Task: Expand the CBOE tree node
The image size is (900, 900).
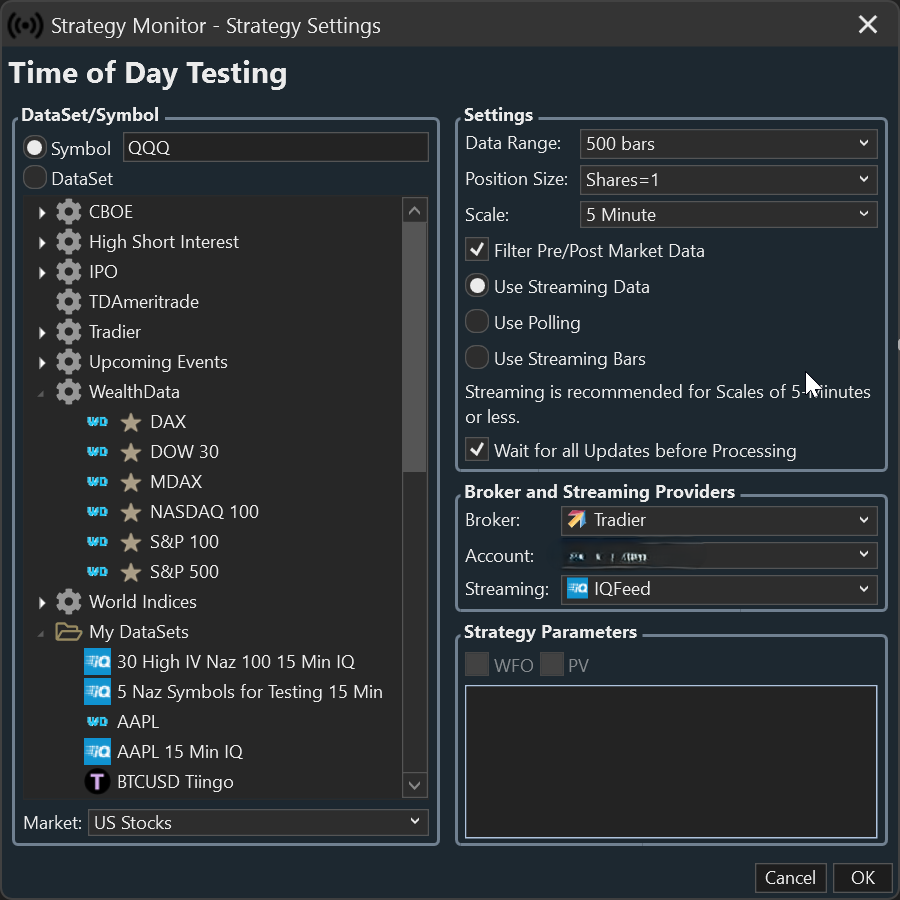Action: (42, 212)
